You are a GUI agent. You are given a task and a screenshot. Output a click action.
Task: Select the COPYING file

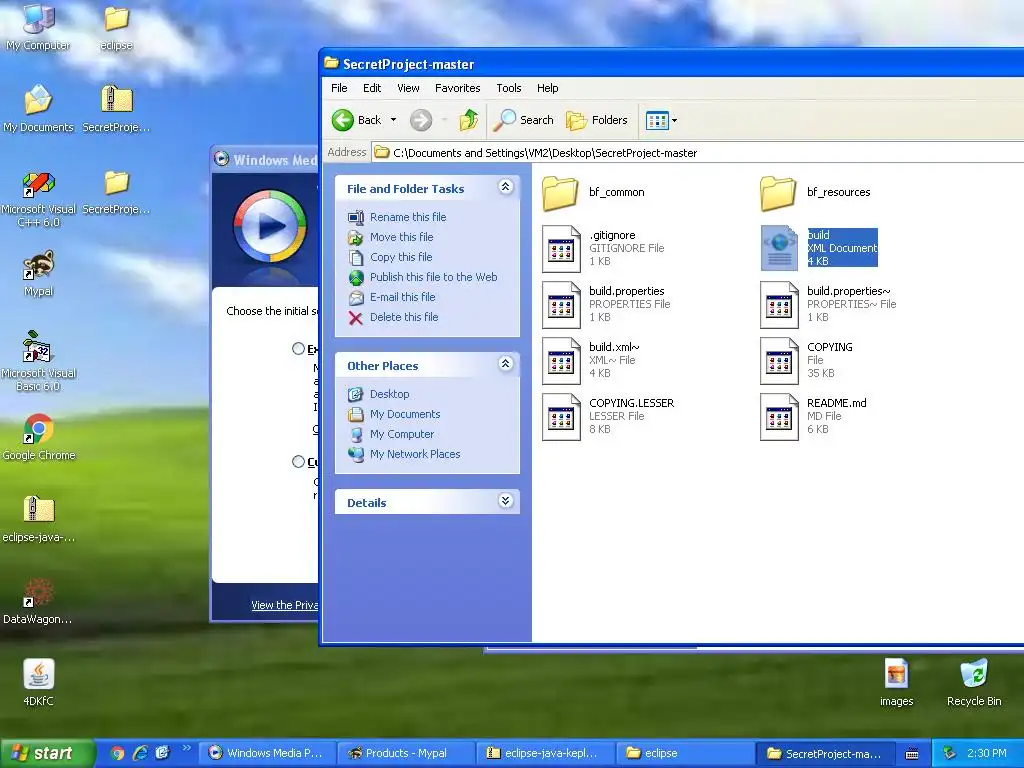806,361
